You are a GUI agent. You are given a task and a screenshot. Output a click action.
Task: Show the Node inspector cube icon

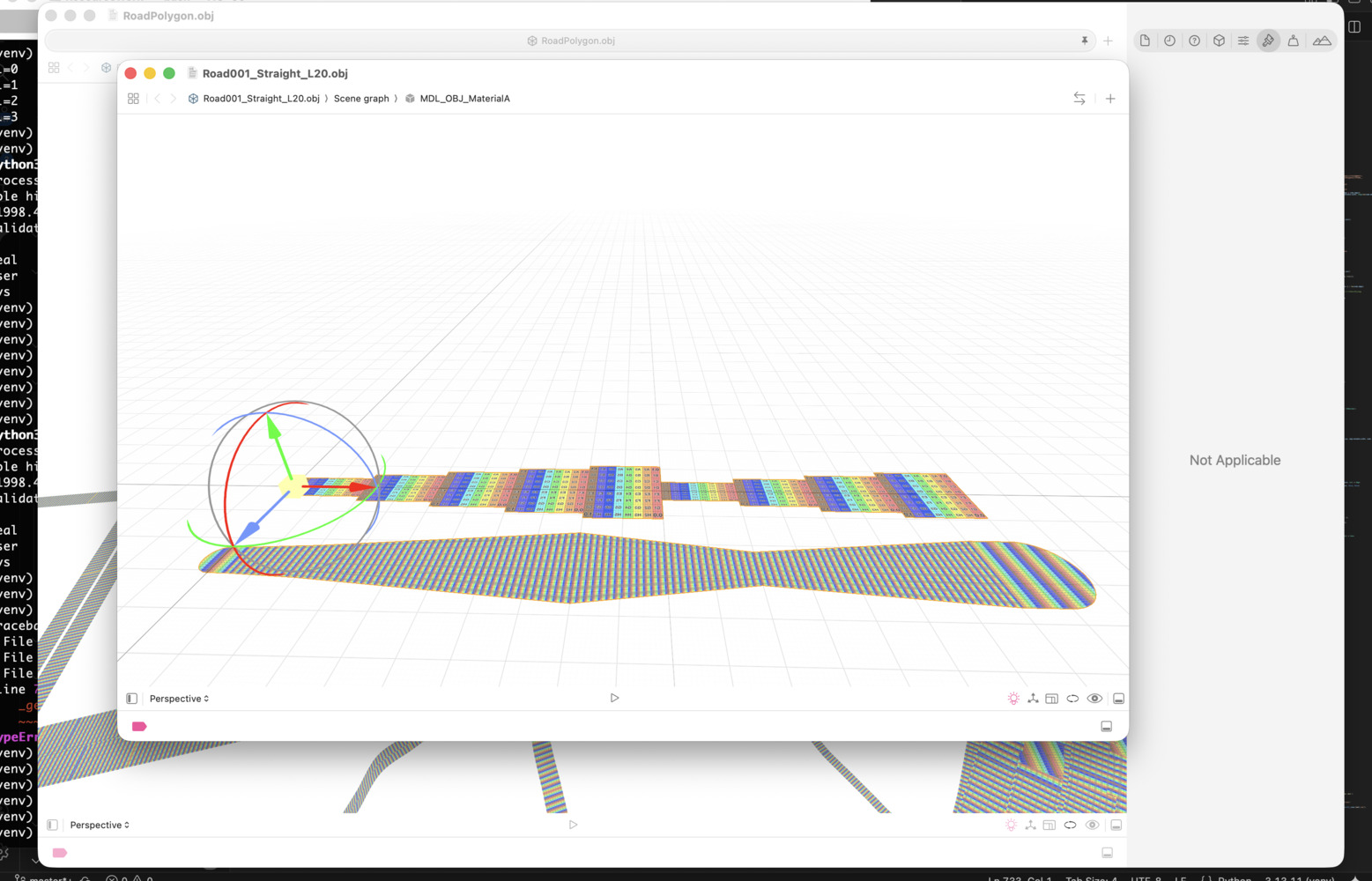[x=1219, y=41]
